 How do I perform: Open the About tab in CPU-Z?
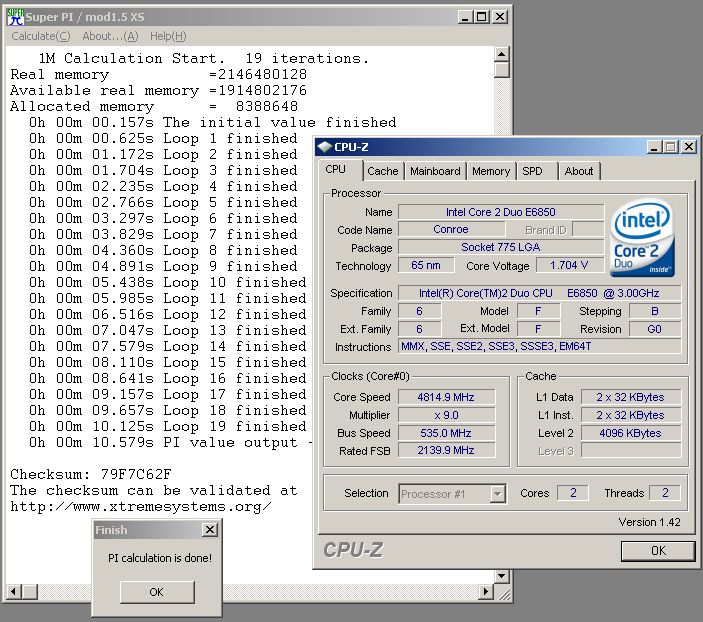(579, 171)
